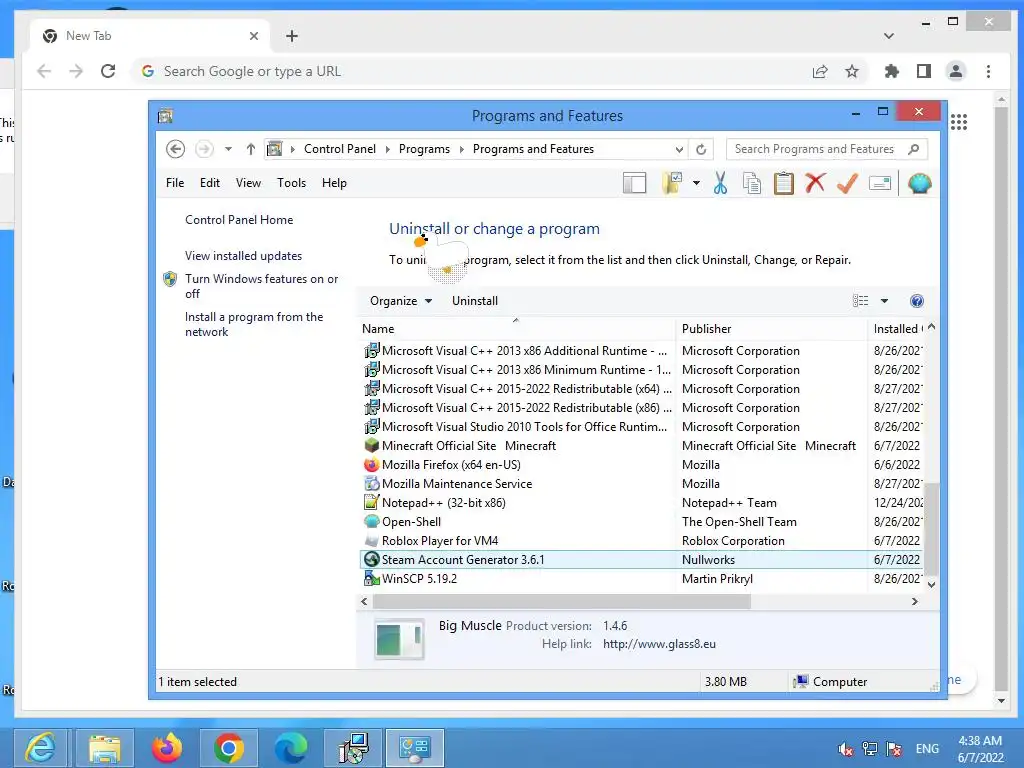Open Turn Windows features on or off
Viewport: 1024px width, 768px height.
tap(261, 286)
